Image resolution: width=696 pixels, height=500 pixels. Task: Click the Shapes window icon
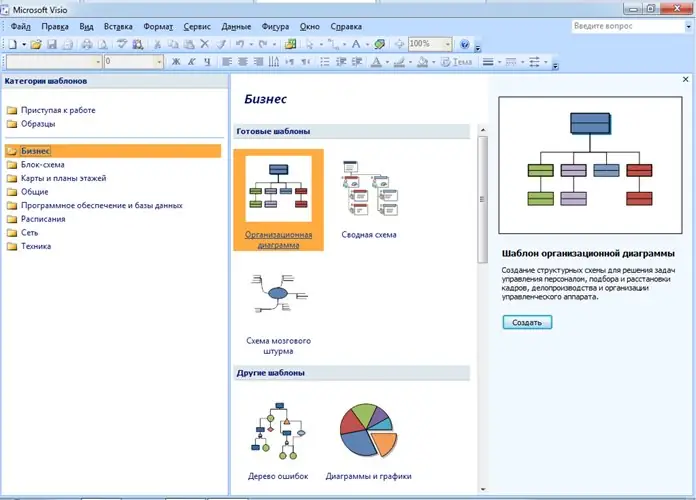coord(291,44)
